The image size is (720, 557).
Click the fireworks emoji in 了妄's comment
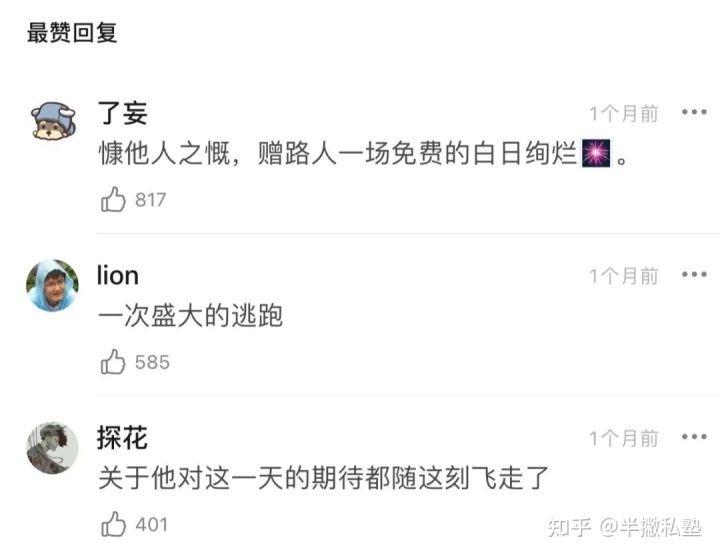click(596, 156)
